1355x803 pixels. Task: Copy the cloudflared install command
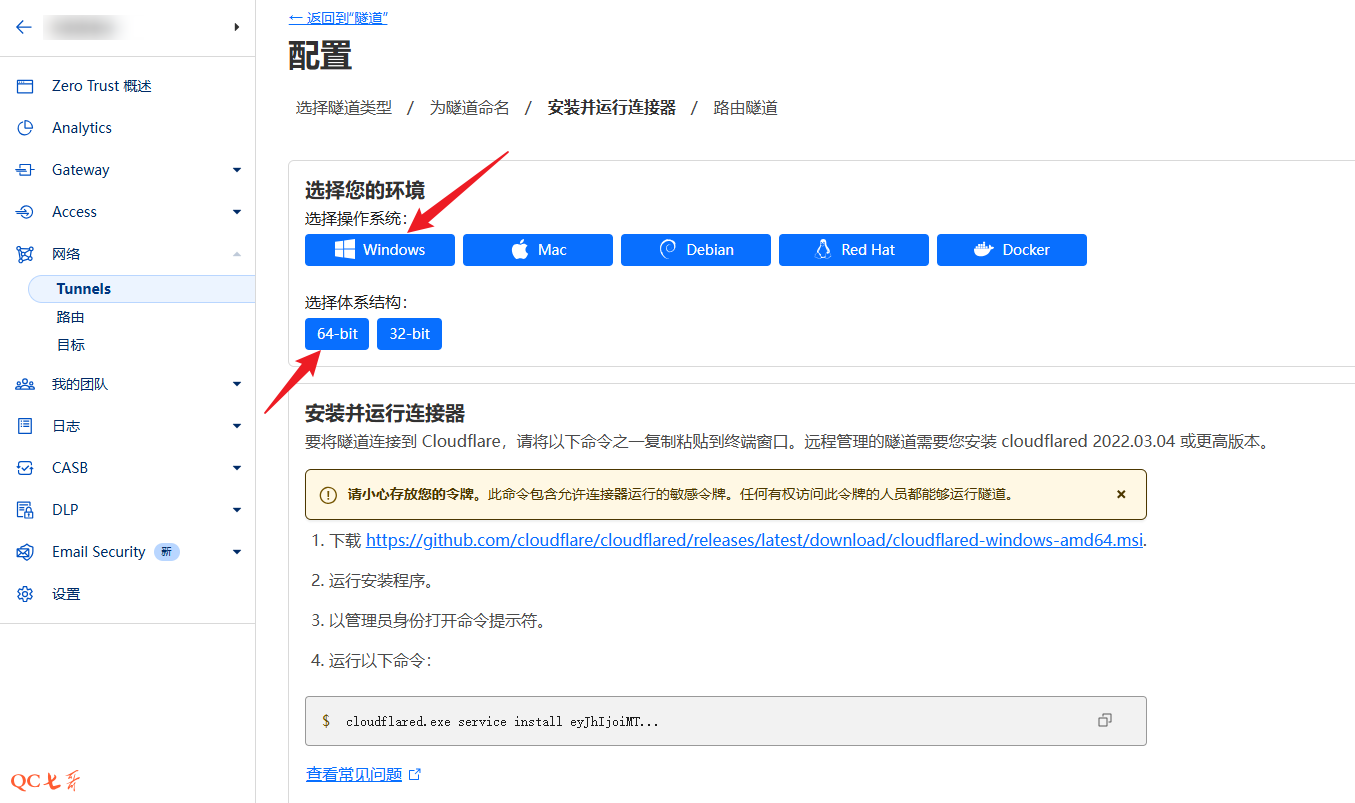tap(1104, 720)
